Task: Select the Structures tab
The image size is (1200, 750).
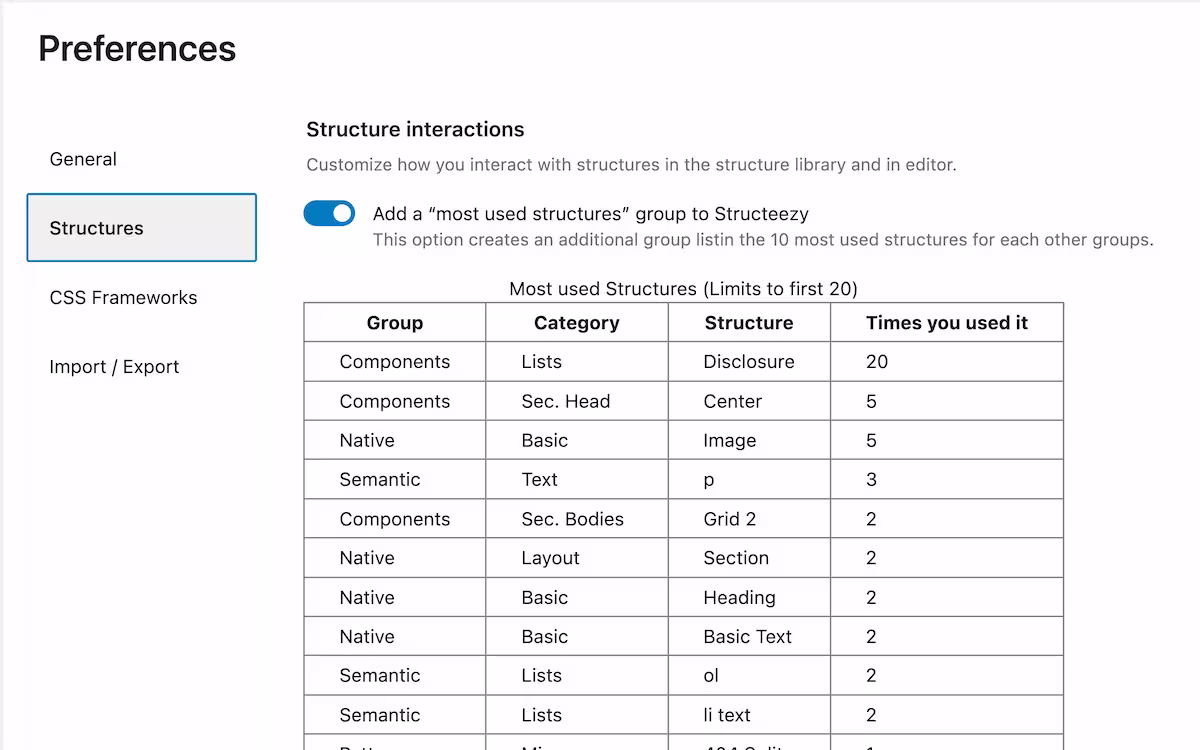Action: [141, 228]
